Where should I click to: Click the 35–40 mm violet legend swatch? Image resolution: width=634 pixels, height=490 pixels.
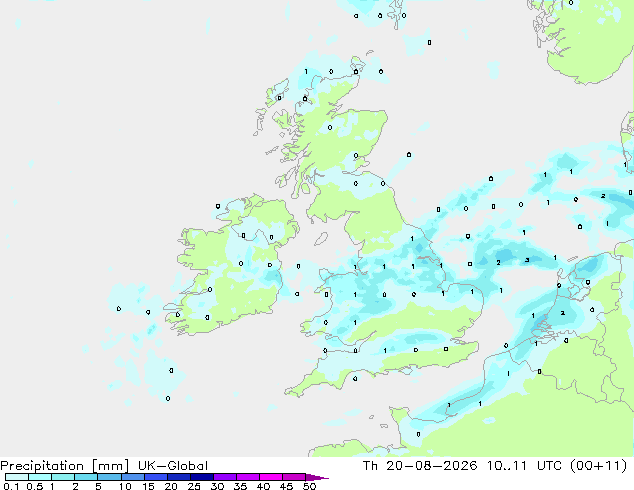click(x=248, y=477)
